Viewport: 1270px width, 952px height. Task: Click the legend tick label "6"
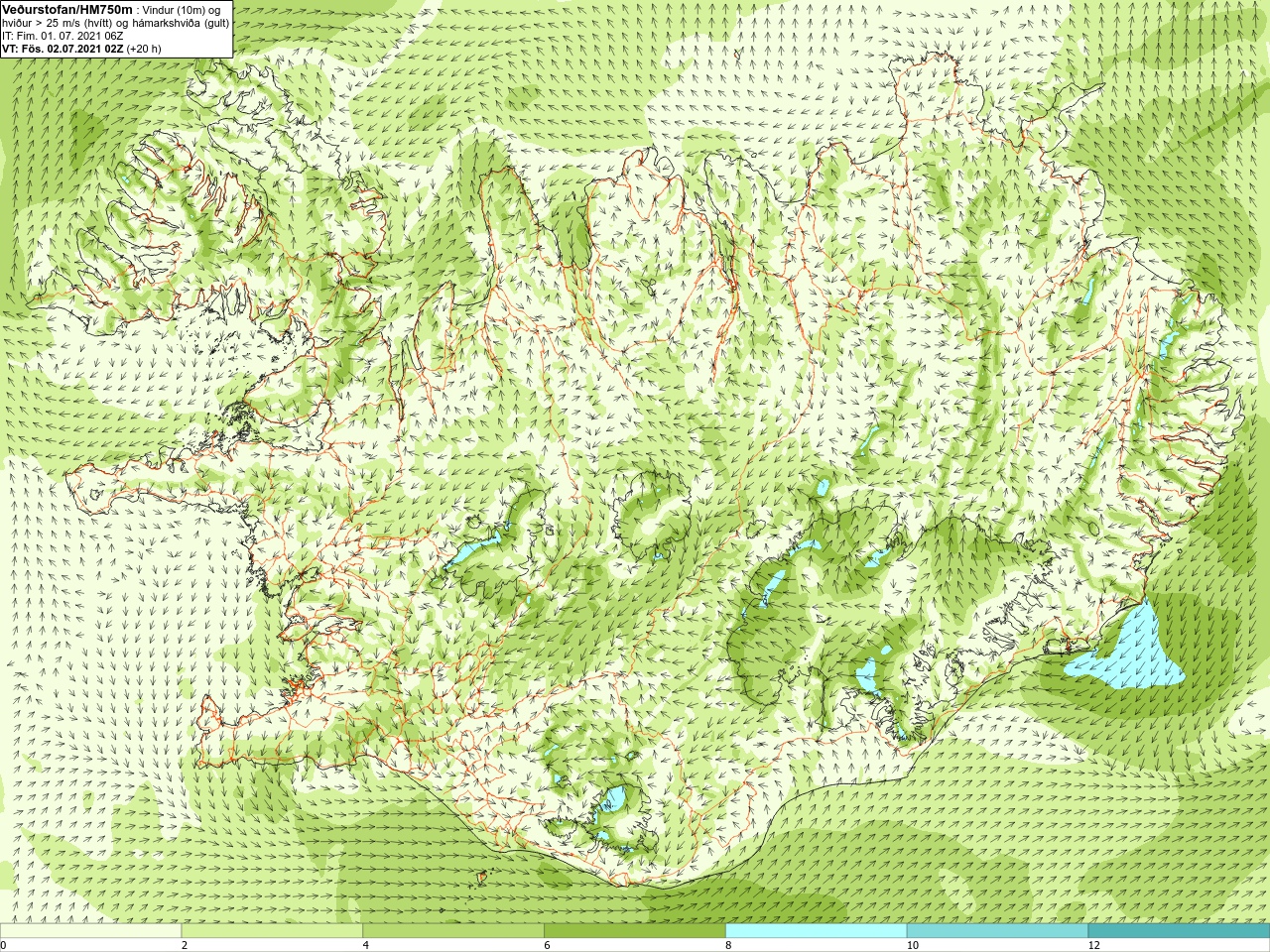[548, 945]
